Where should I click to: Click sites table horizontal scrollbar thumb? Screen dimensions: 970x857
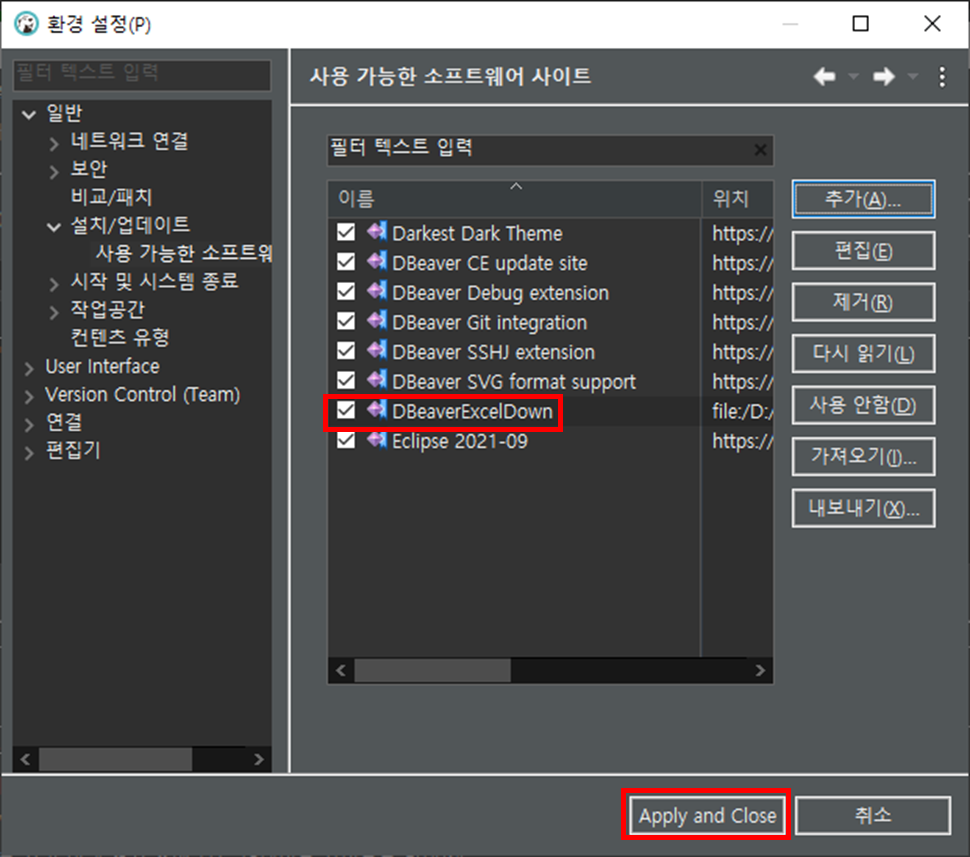[x=432, y=671]
